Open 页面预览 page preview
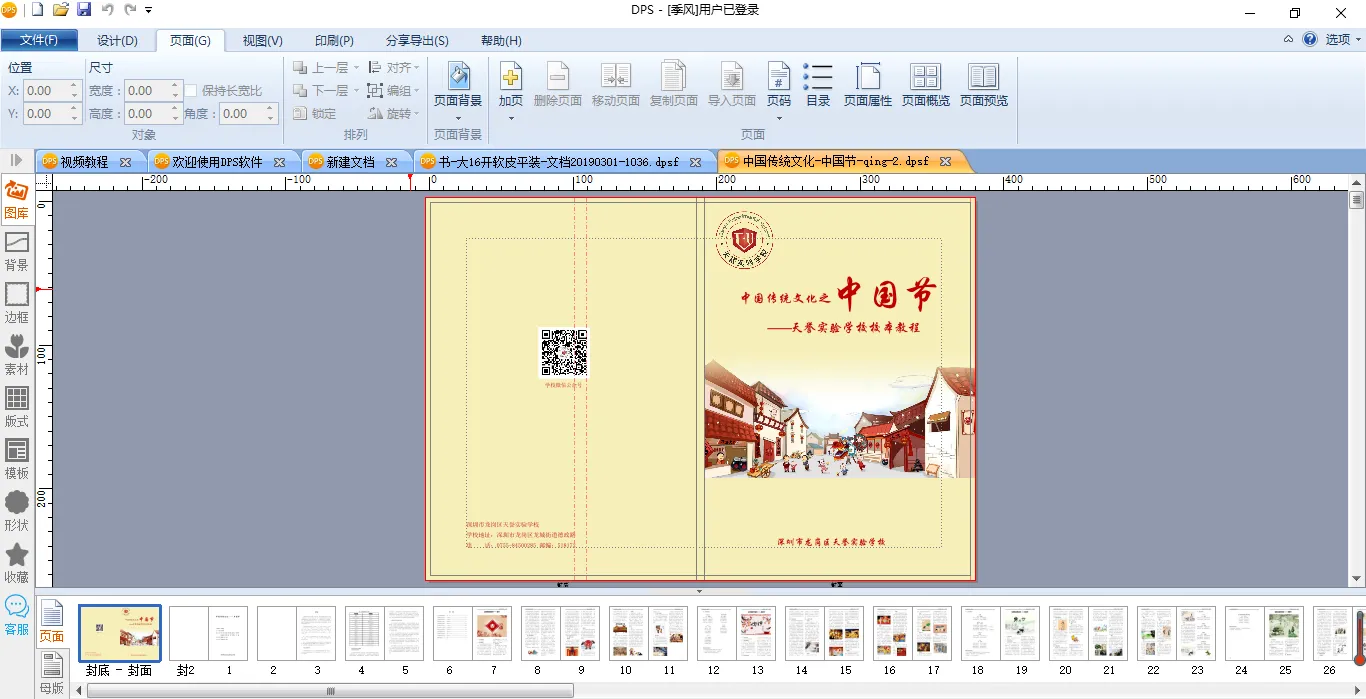 point(983,78)
